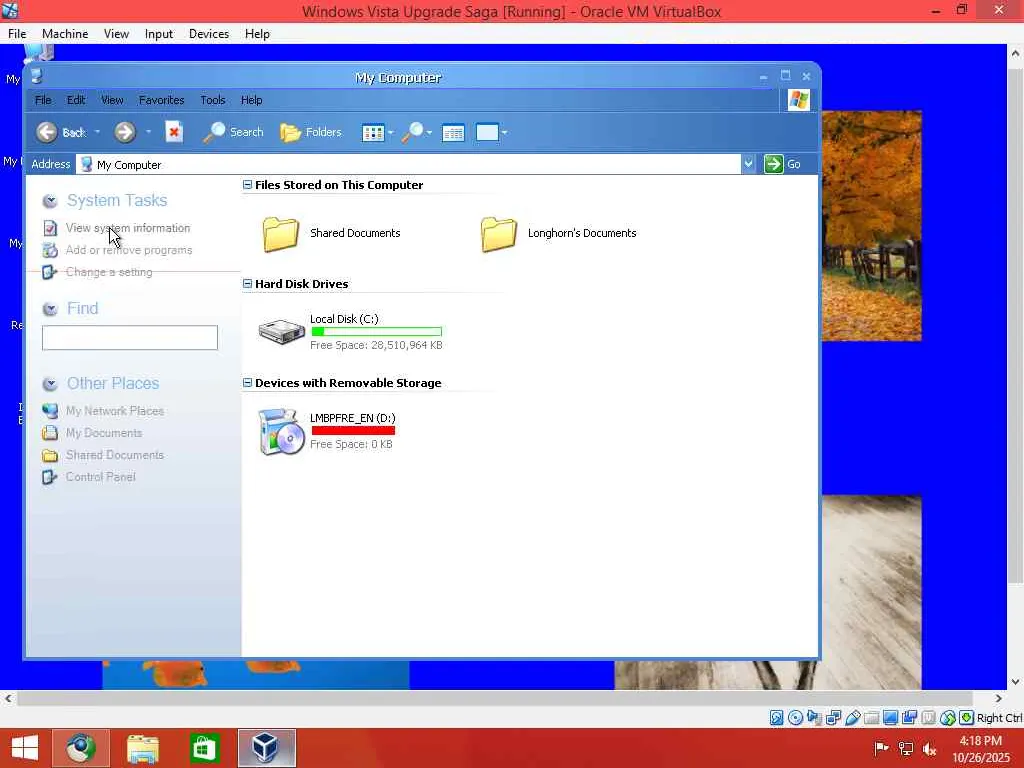
Task: Click VirtualBox display status icon
Action: [890, 718]
